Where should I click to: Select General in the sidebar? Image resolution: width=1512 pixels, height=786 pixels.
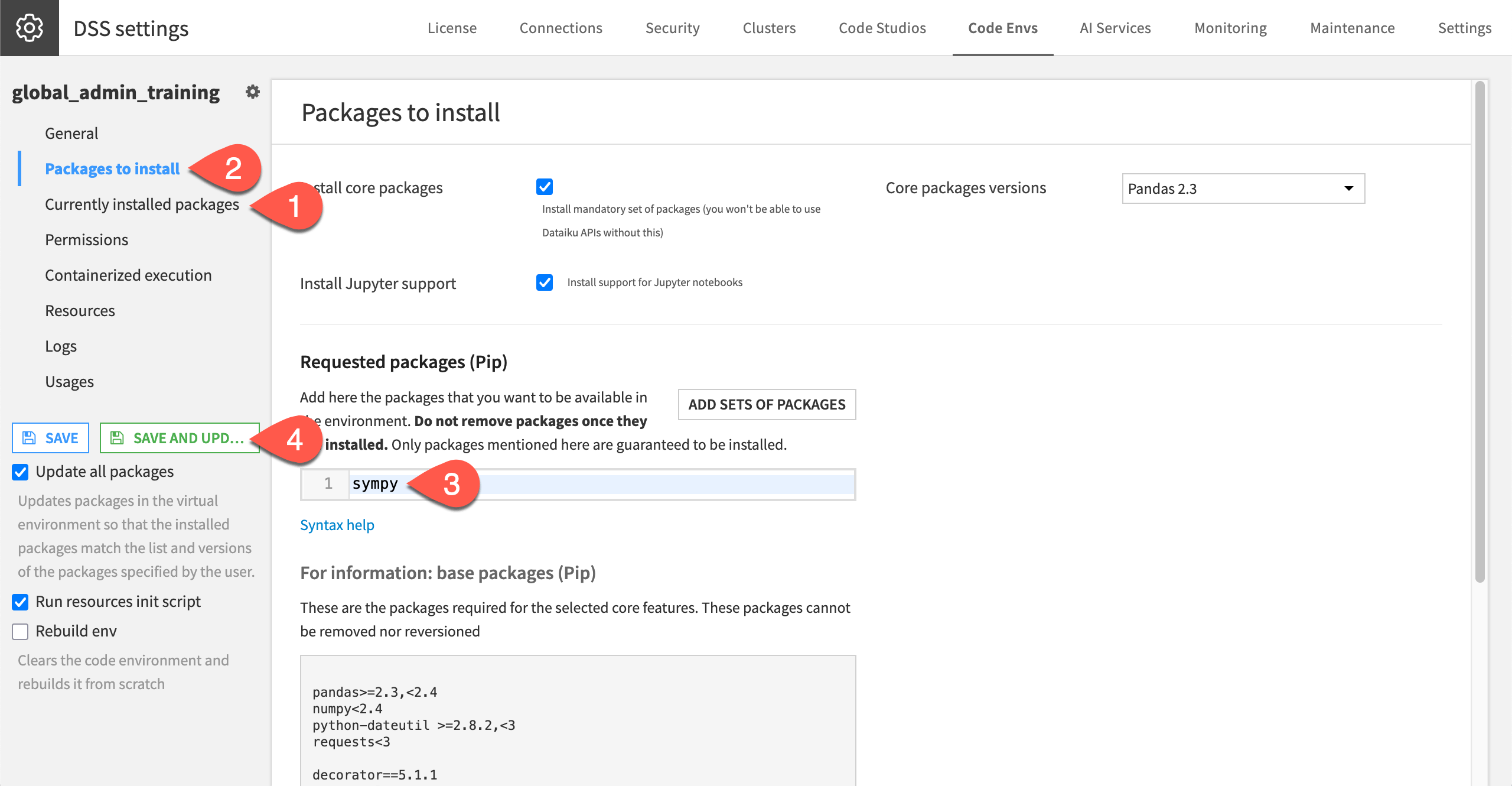[71, 133]
